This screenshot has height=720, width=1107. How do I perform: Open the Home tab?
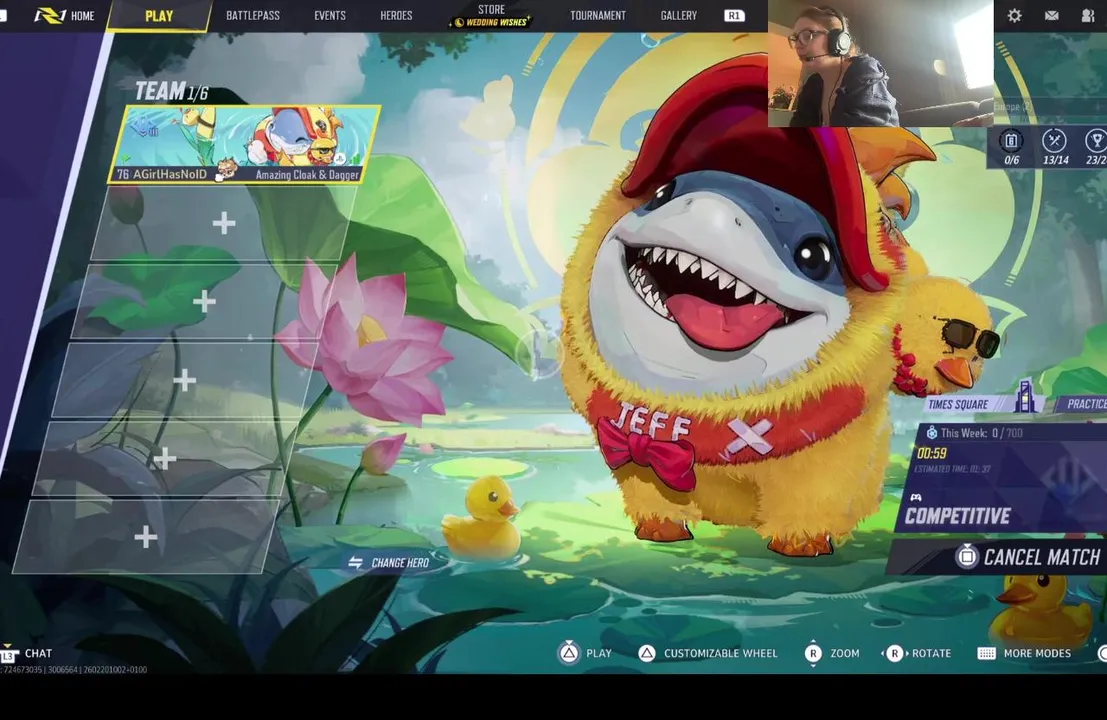83,16
